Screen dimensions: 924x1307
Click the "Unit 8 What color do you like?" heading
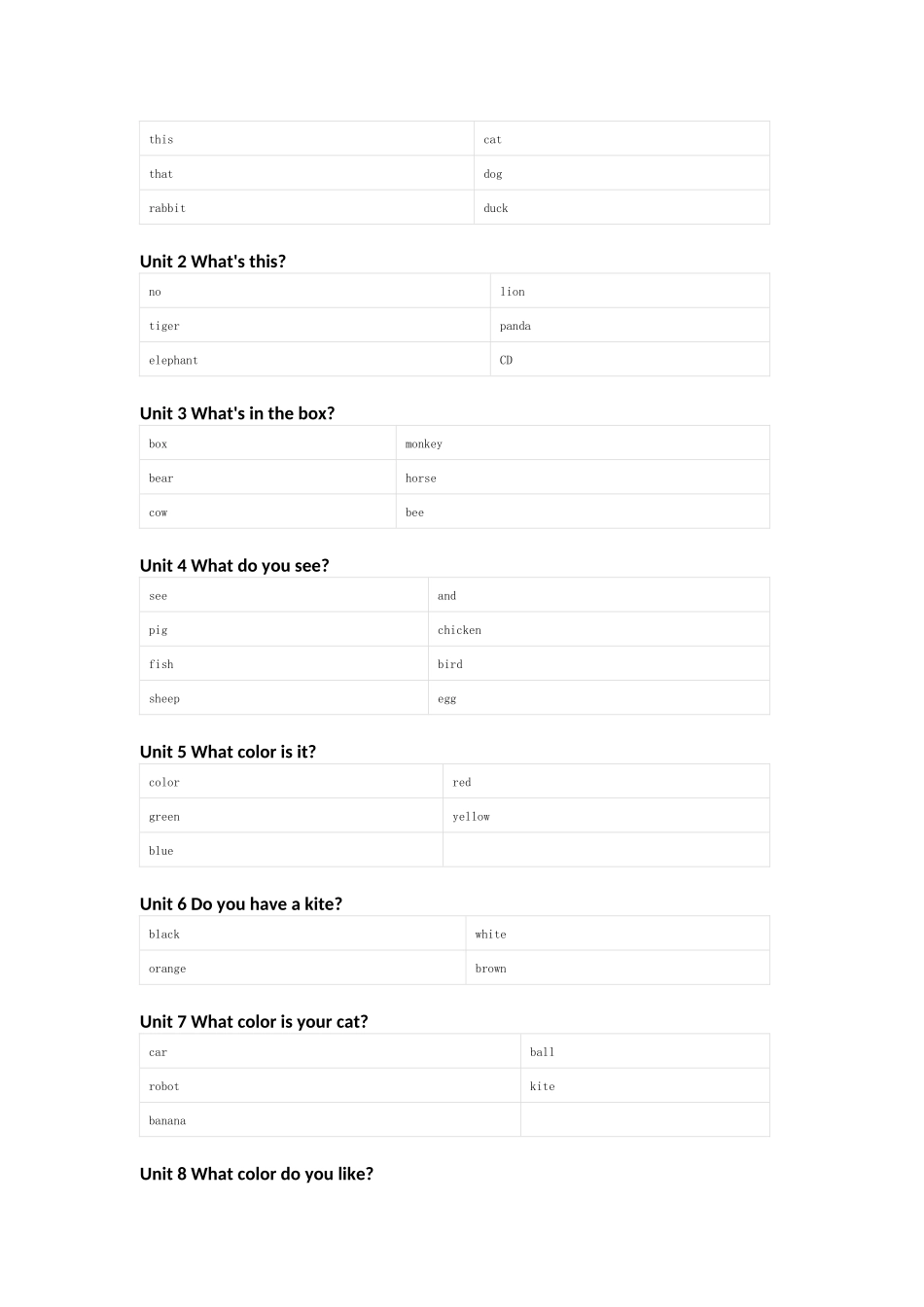[257, 1174]
